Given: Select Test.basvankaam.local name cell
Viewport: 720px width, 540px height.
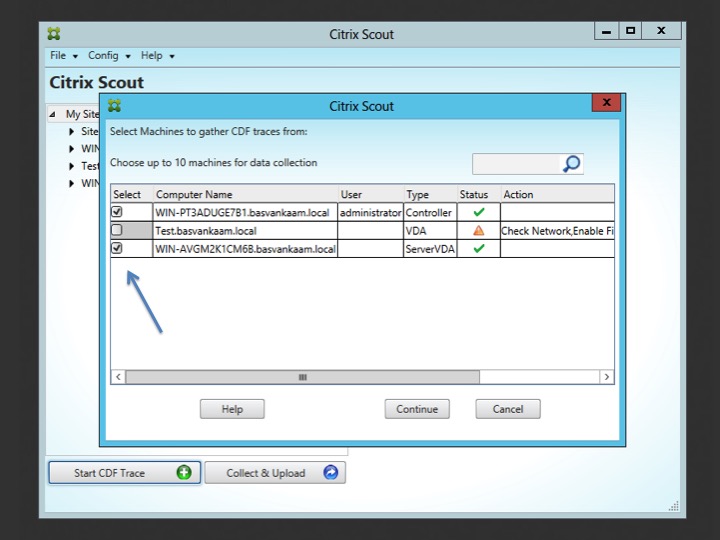Looking at the screenshot, I should 245,231.
